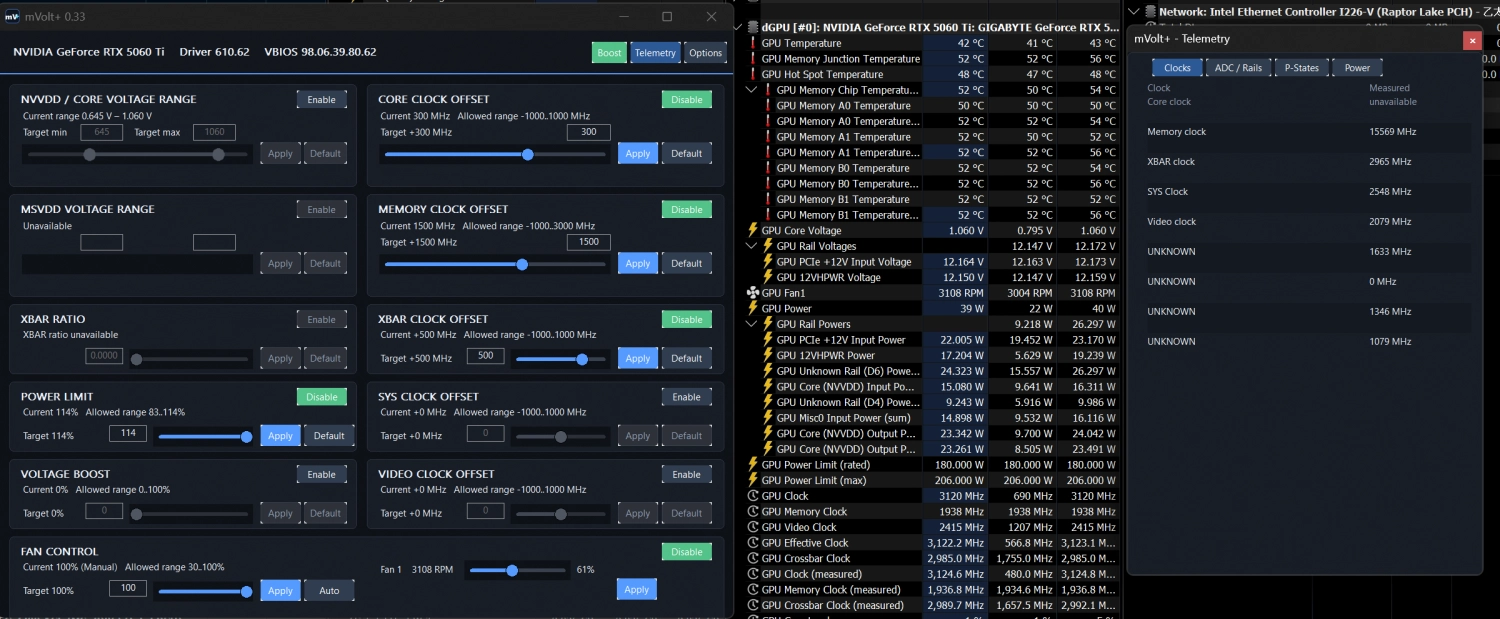The width and height of the screenshot is (1500, 619).
Task: Click thermometer icon beside GPU Memory Junction Temperature
Action: click(753, 59)
